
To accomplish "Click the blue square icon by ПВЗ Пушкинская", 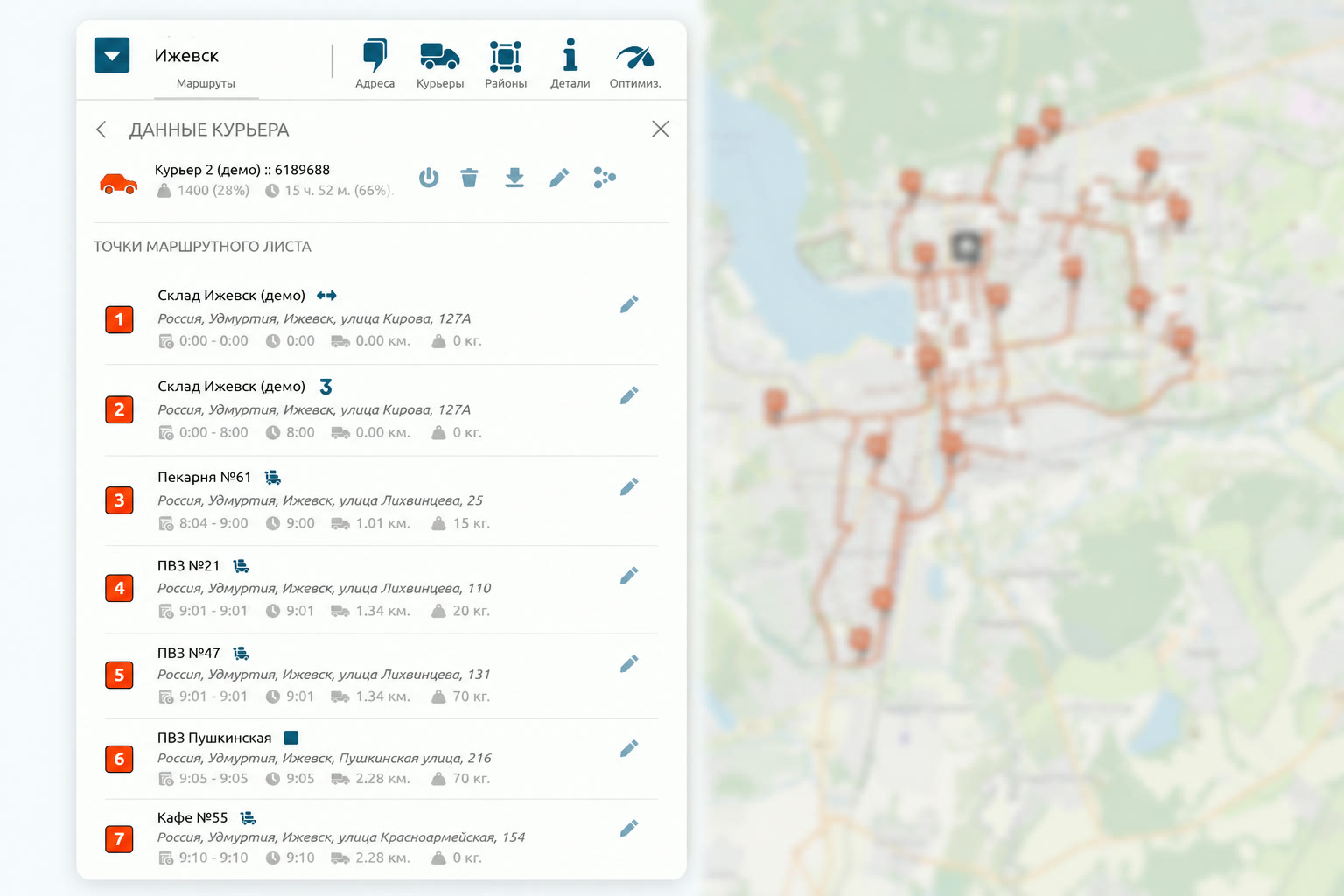I will 291,738.
